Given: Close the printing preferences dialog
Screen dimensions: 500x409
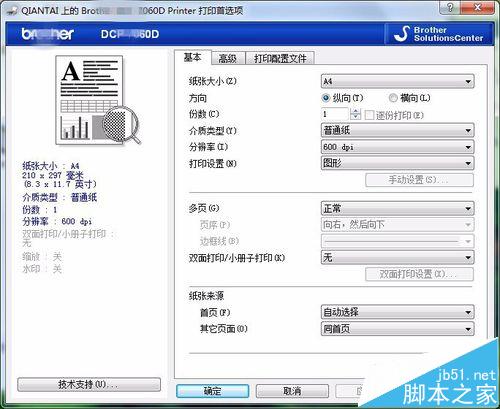Looking at the screenshot, I should pyautogui.click(x=478, y=7).
